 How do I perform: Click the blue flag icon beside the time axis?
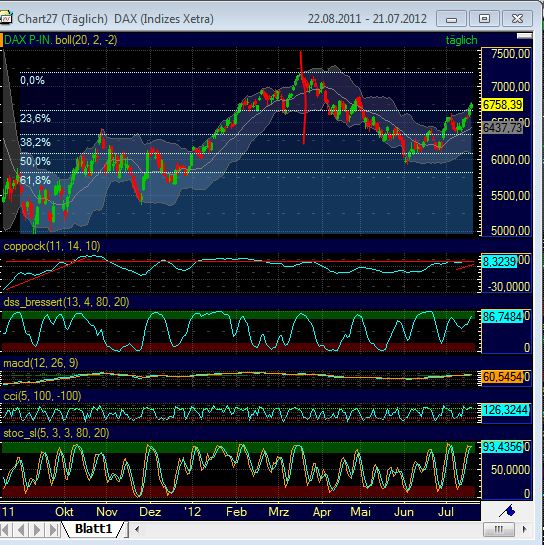tap(507, 511)
